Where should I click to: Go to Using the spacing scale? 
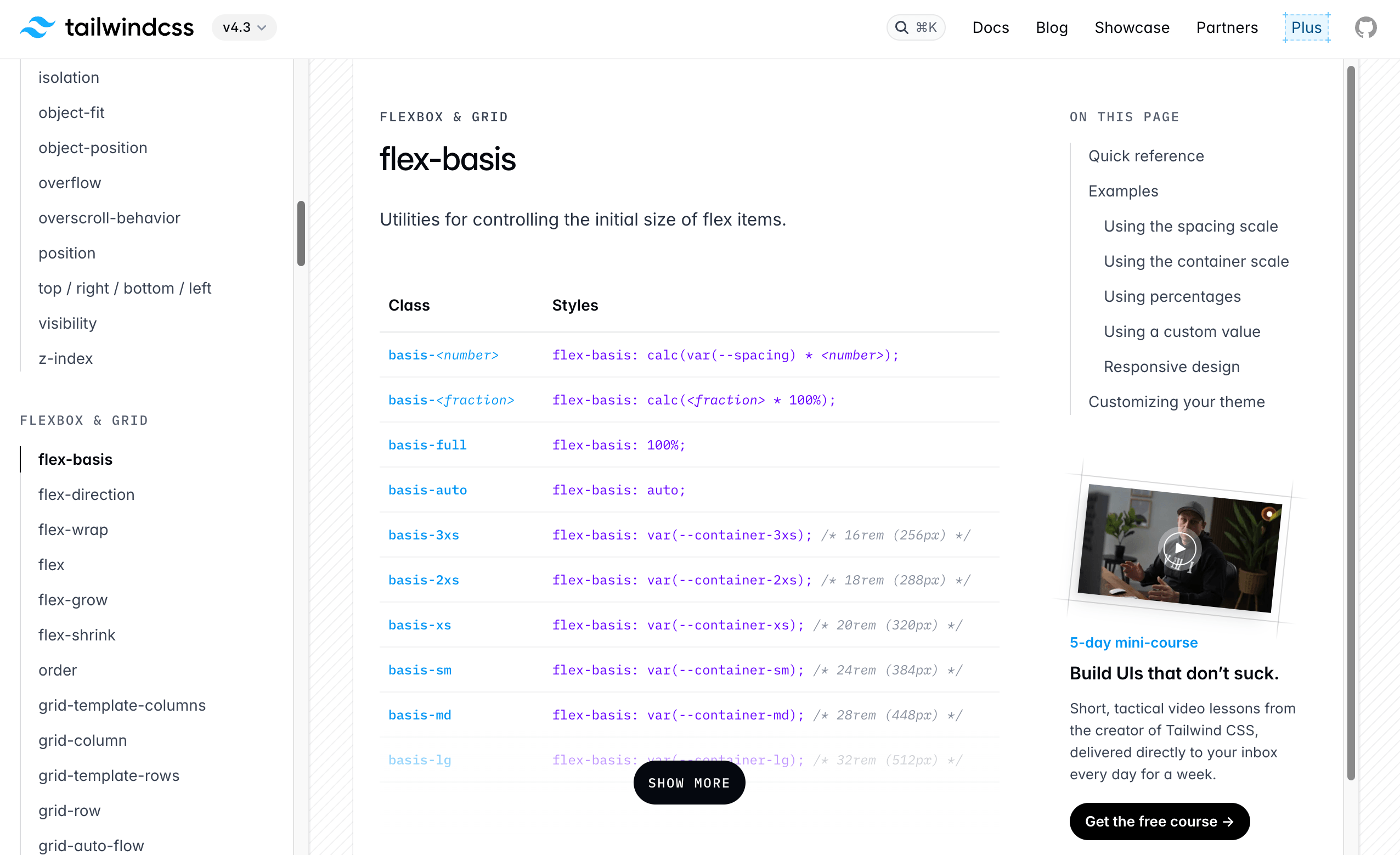pos(1190,226)
